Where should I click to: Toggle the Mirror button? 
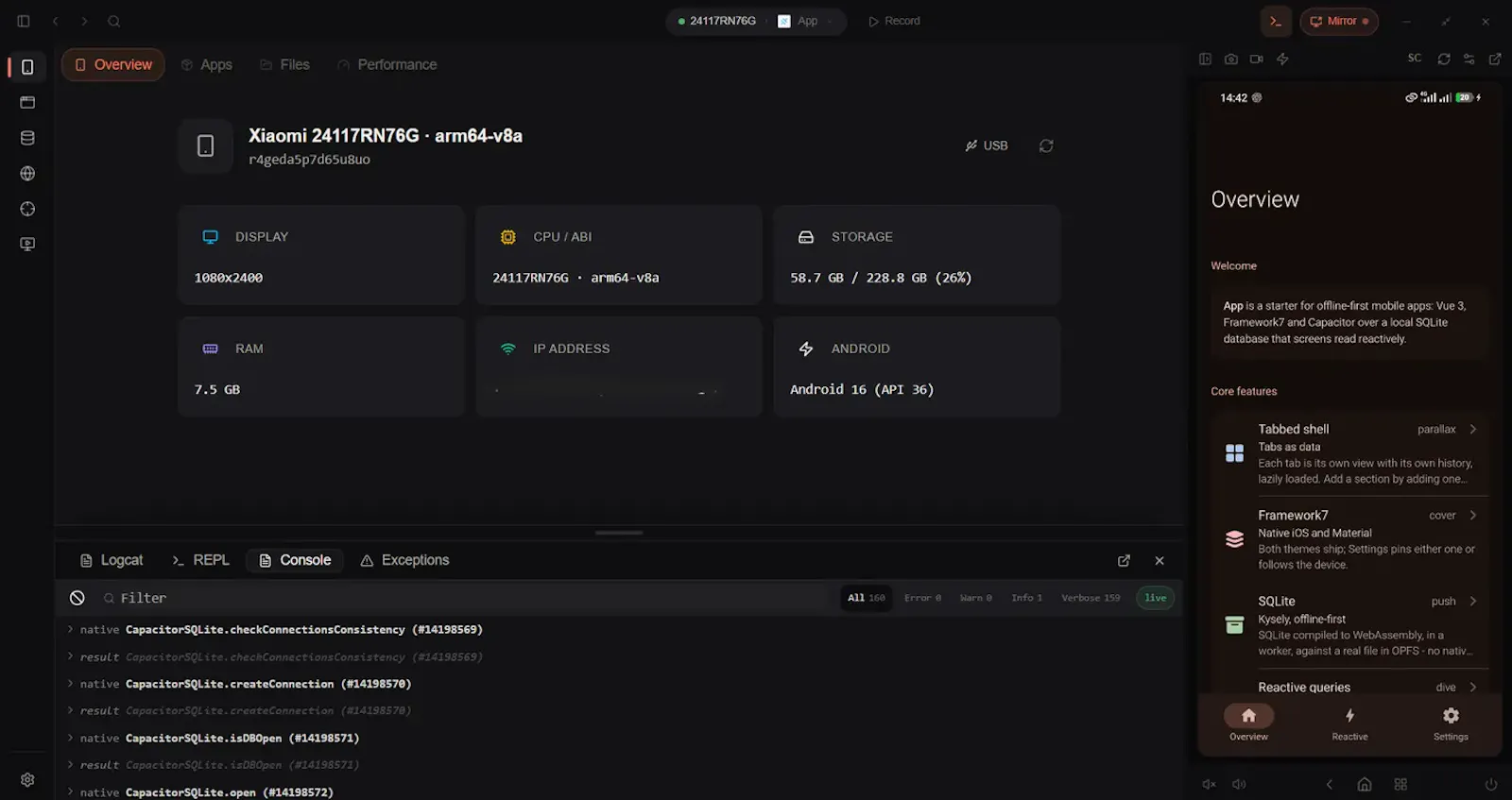point(1339,21)
